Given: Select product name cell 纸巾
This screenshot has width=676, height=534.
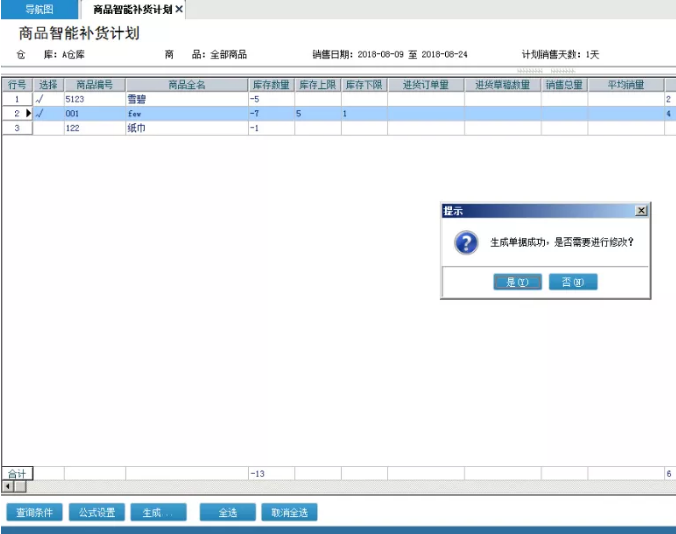Looking at the screenshot, I should pos(187,128).
